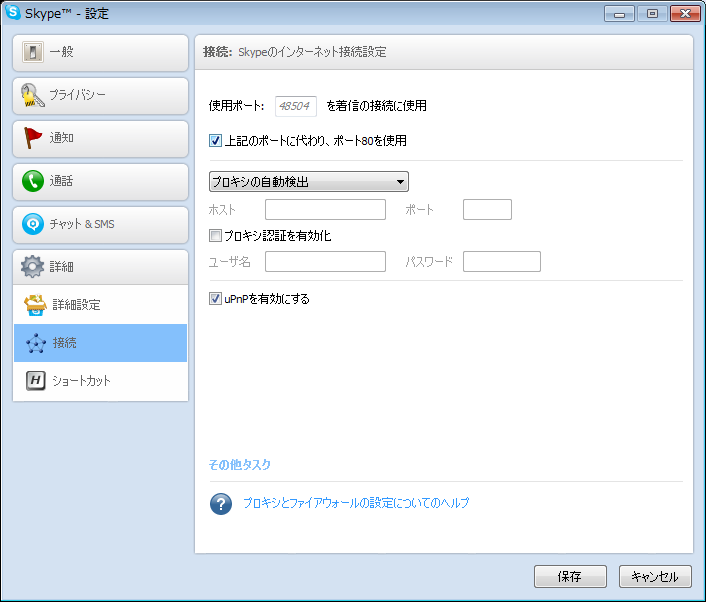Click the チャット & SMS chat bubble icon

(x=33, y=224)
